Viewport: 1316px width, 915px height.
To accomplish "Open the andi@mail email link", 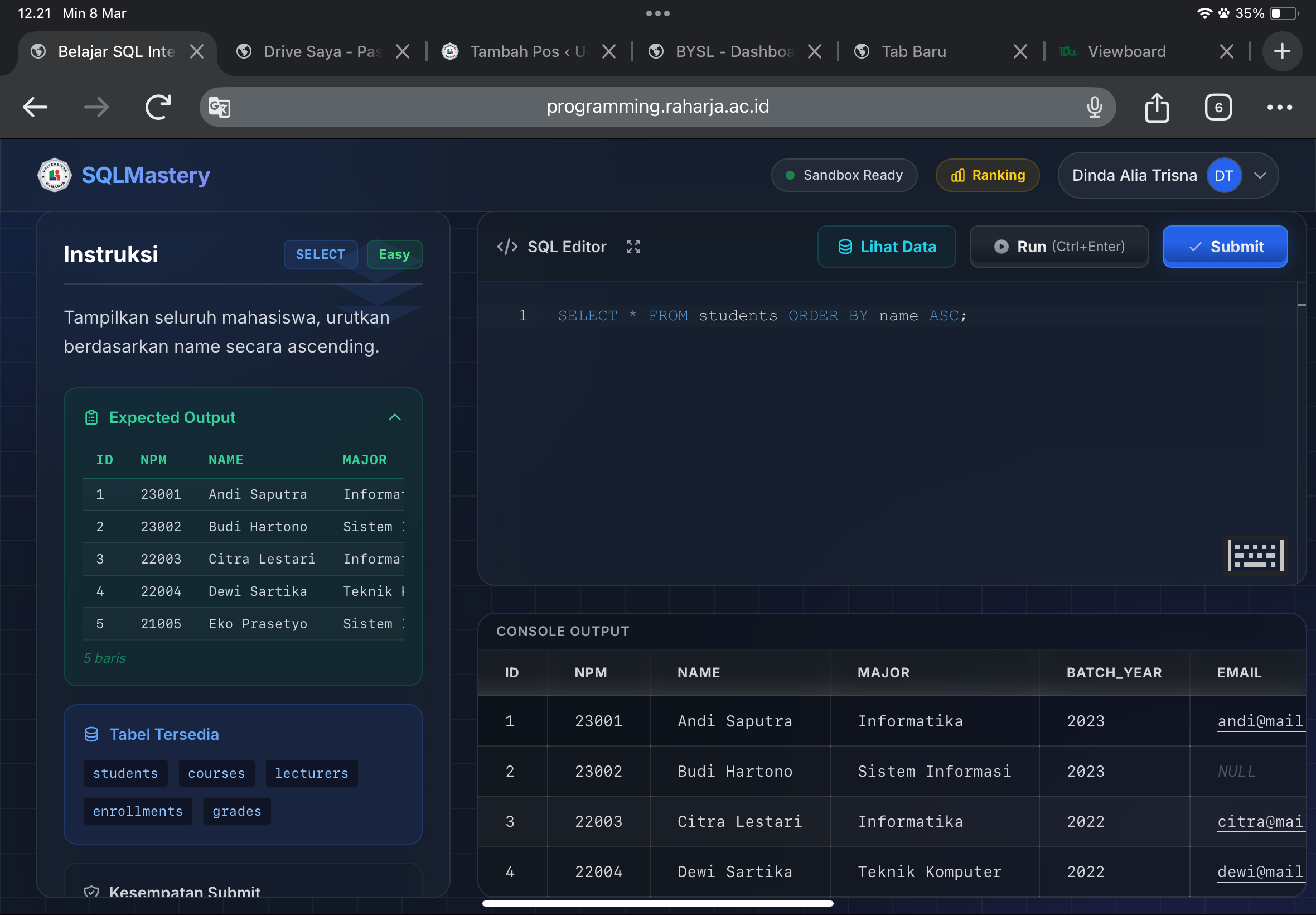I will (x=1259, y=721).
